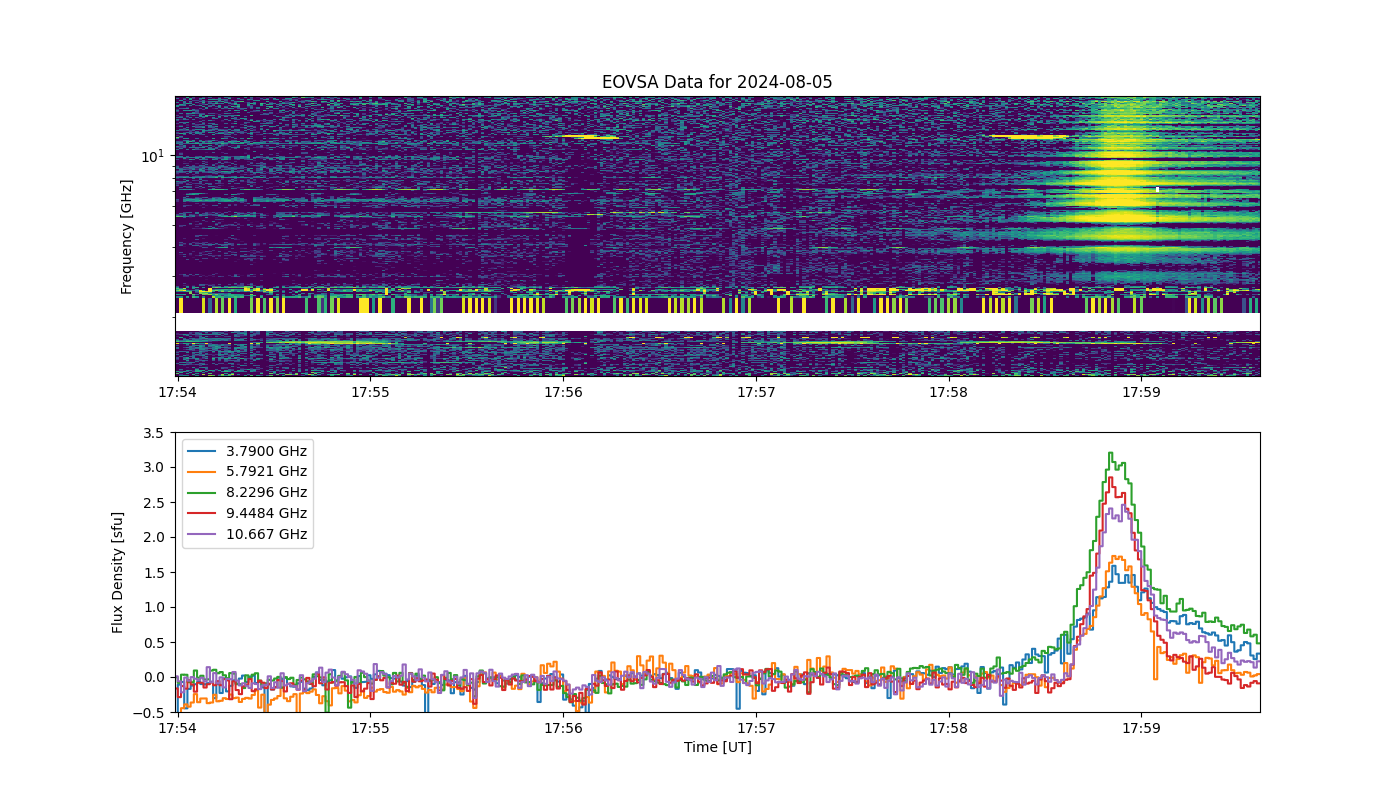Click the 'Frequency [GHz]' axis label
1400x800 pixels.
127,237
